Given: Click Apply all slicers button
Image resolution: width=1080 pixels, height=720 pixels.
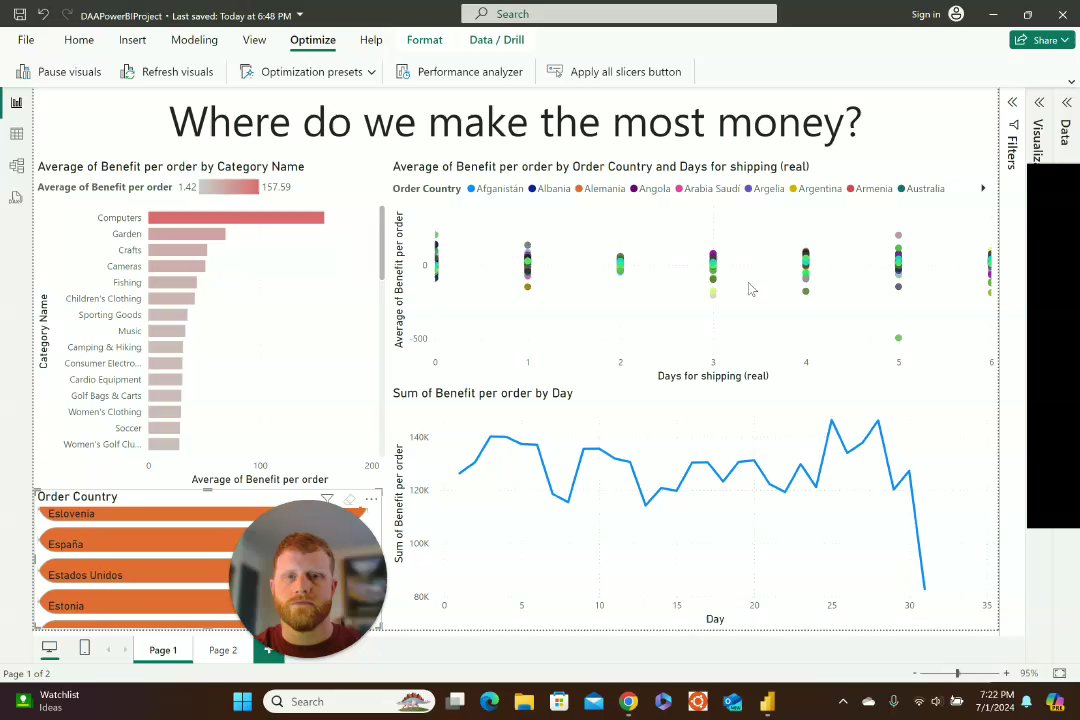Looking at the screenshot, I should tap(614, 72).
